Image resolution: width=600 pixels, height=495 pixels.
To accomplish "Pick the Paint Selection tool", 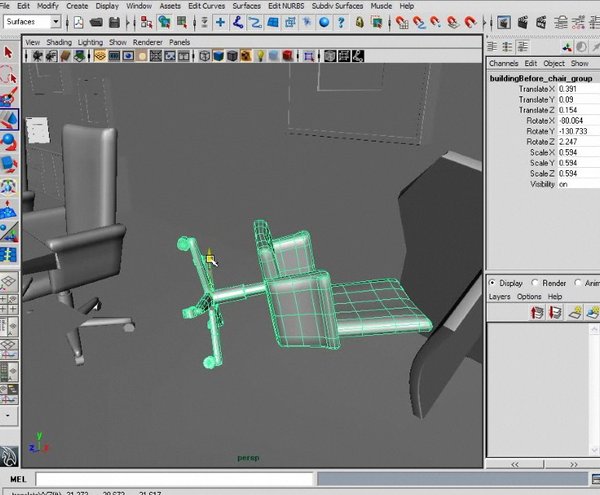I will coord(8,97).
